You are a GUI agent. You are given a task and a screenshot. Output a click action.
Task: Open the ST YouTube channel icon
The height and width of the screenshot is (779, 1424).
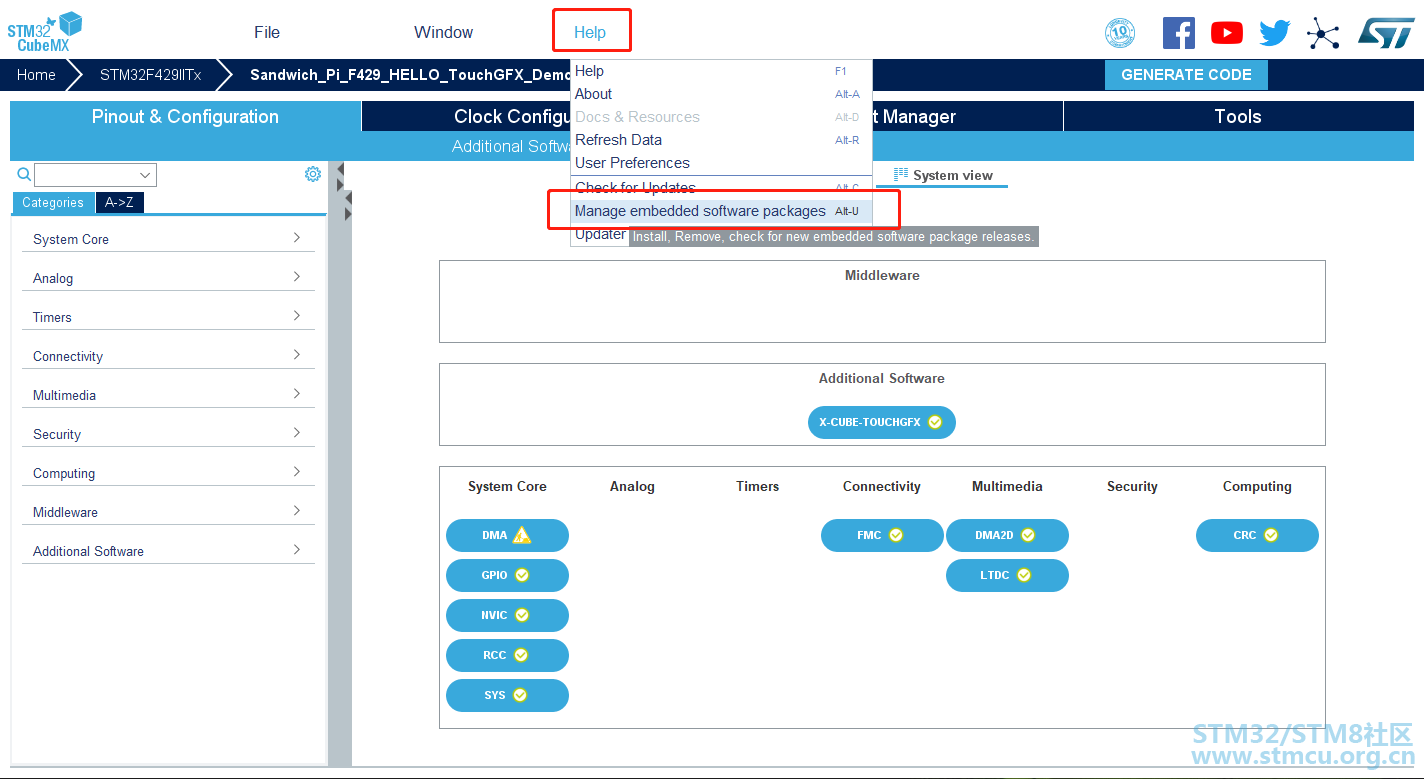pyautogui.click(x=1227, y=33)
